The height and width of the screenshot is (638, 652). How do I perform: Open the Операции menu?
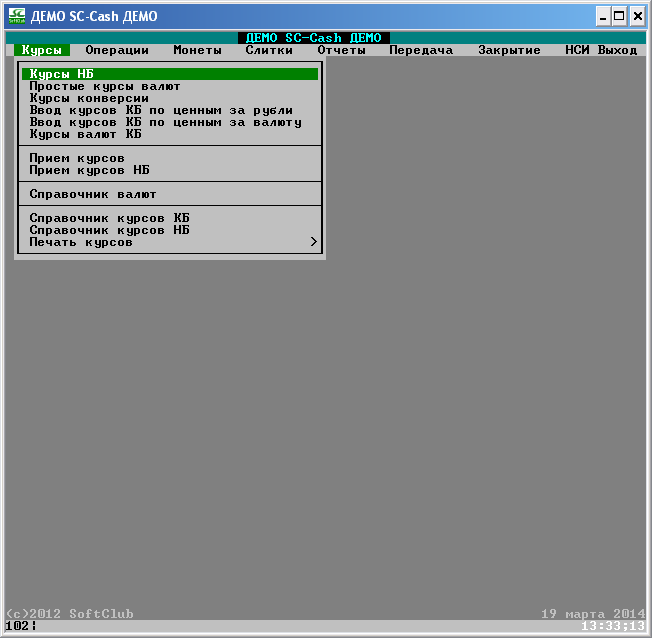pos(117,50)
